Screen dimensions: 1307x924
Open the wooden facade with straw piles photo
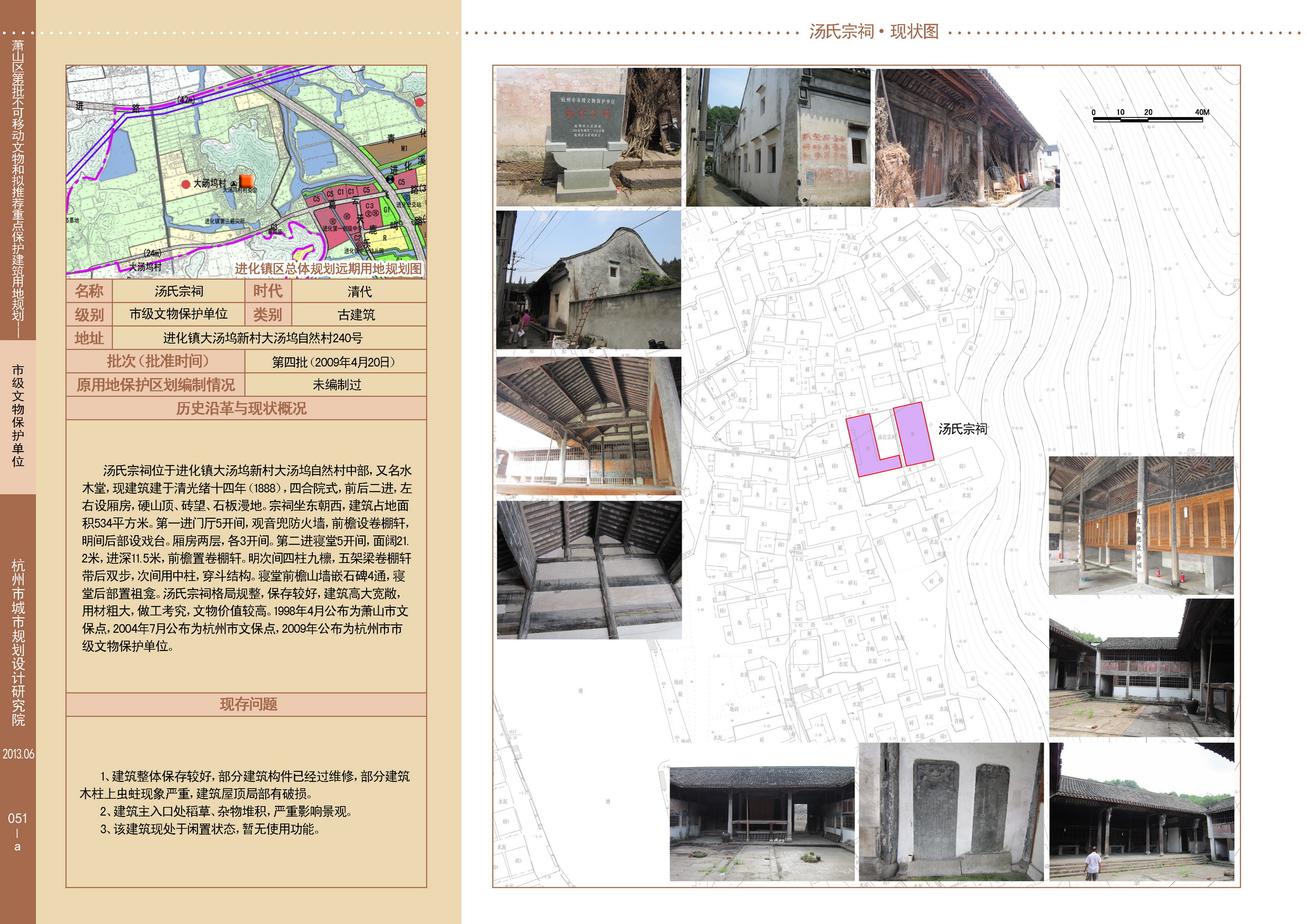[967, 137]
